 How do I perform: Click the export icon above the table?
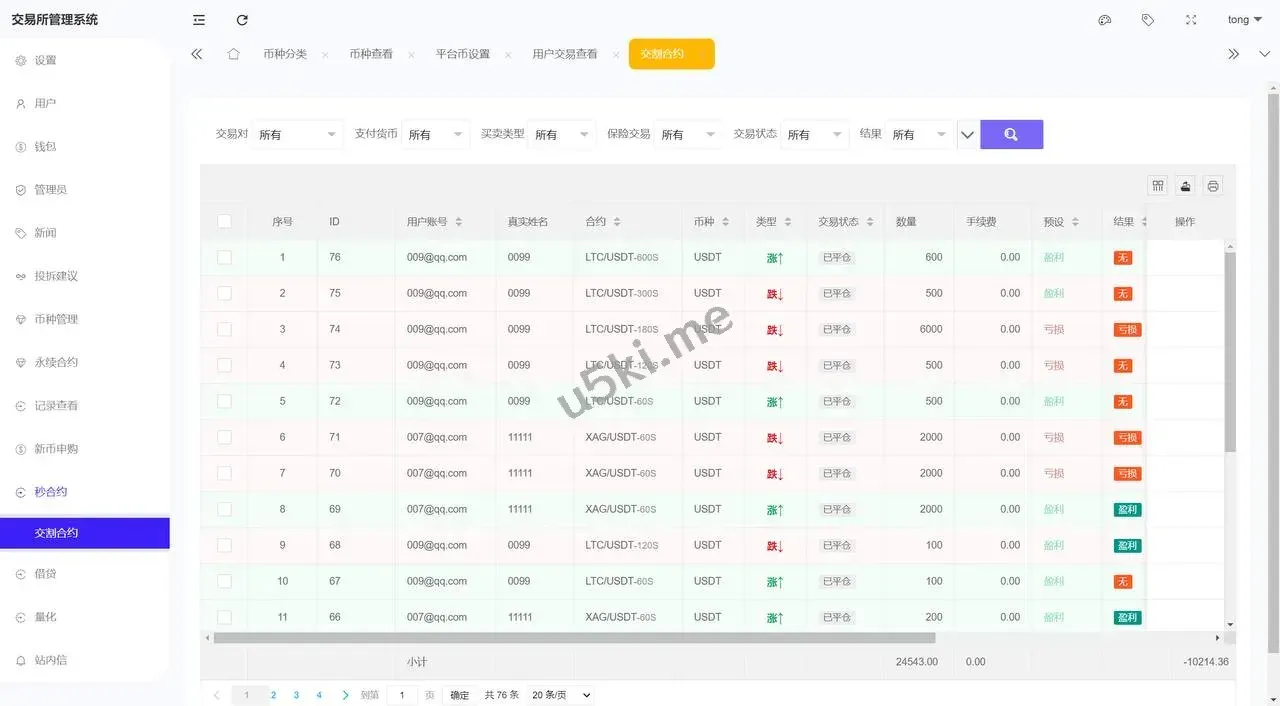pos(1185,186)
